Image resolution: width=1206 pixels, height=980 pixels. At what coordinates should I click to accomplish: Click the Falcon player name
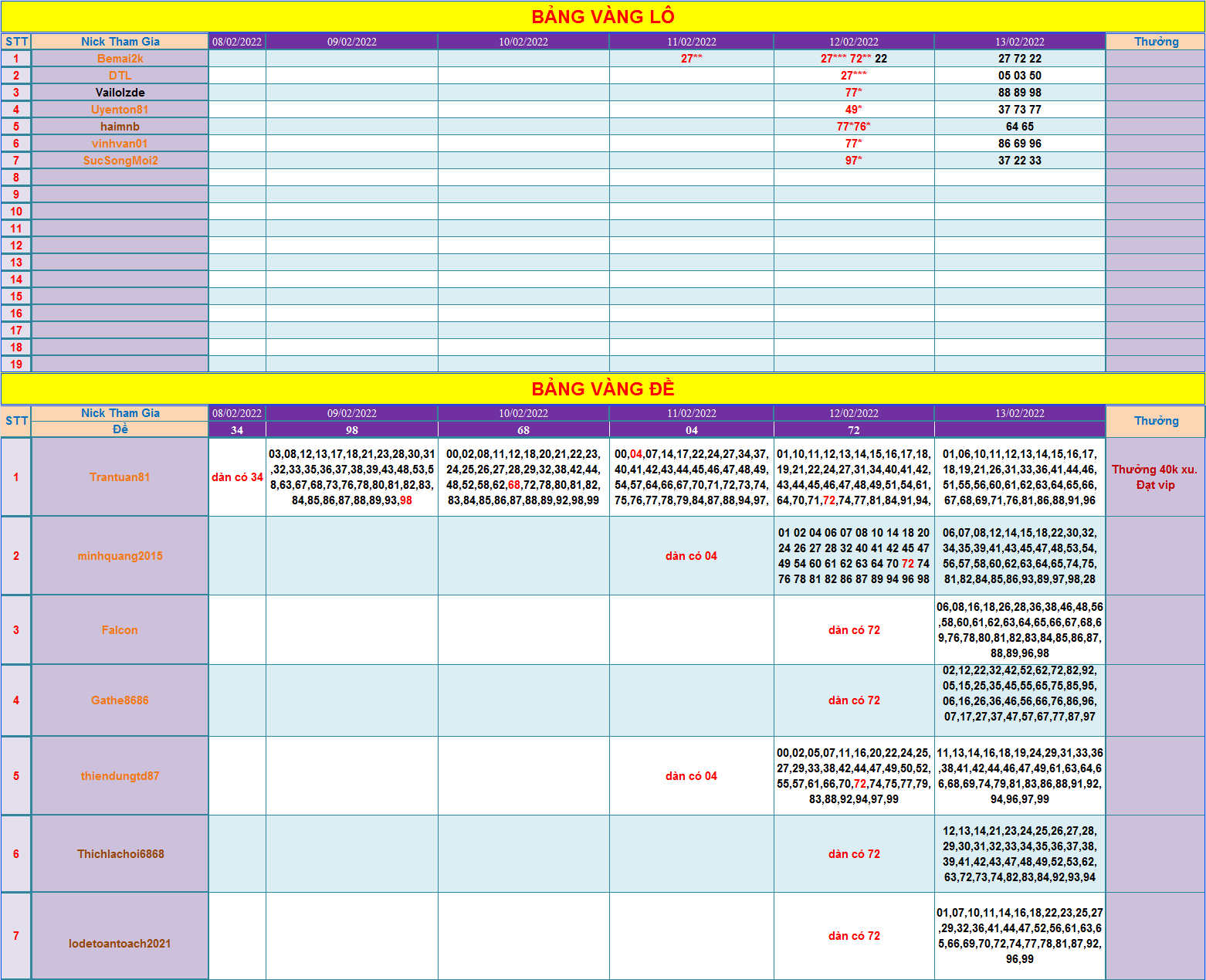pos(120,630)
